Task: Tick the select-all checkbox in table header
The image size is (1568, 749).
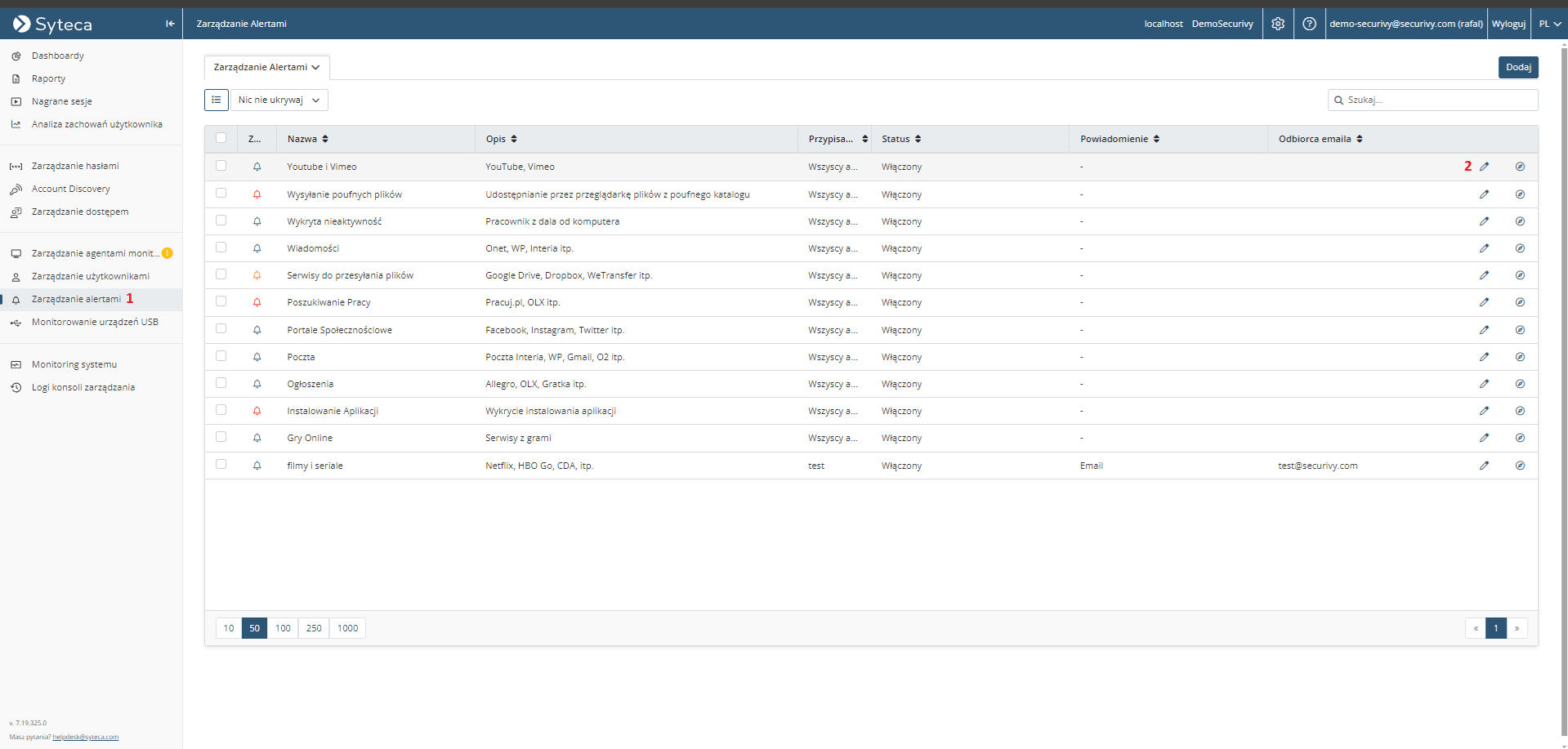Action: point(221,138)
